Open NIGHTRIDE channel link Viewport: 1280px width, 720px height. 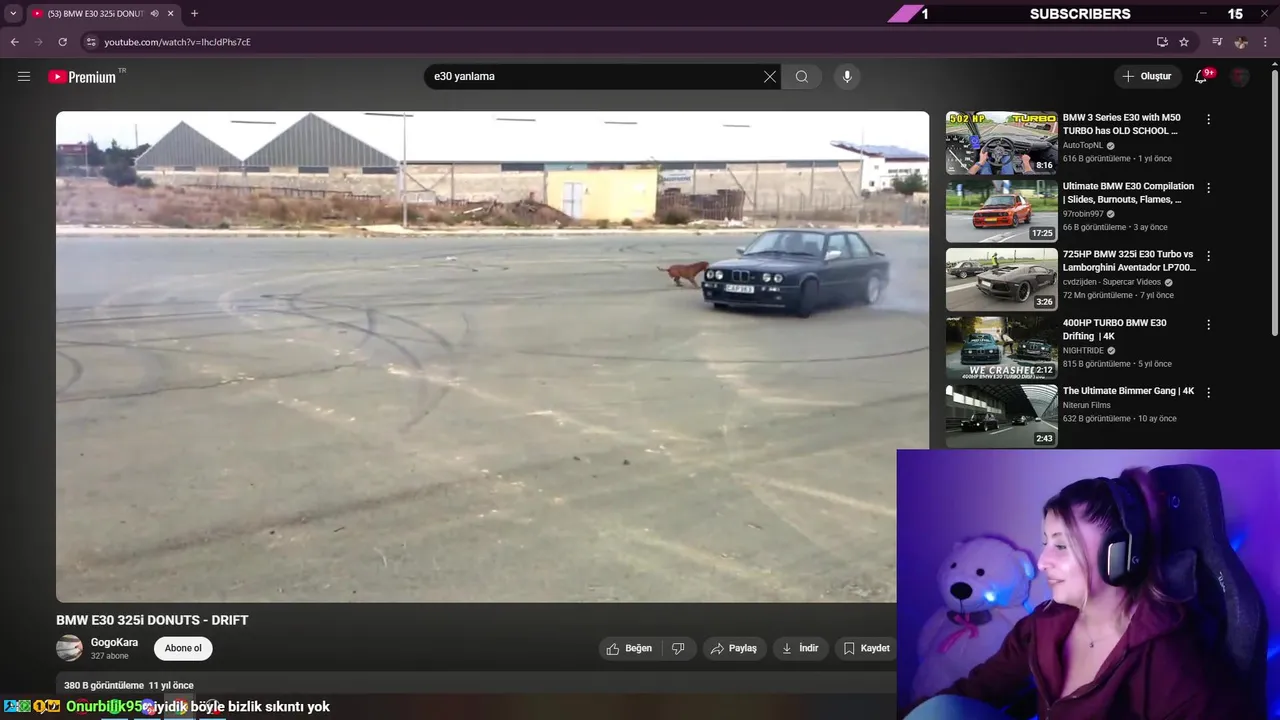pos(1084,351)
